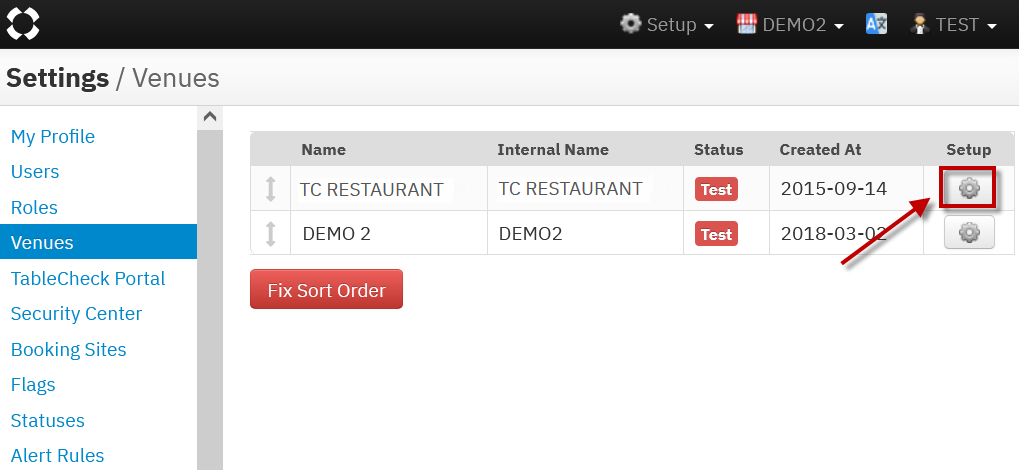Grab the sort handle for TC RESTAURANT
The image size is (1019, 470).
pyautogui.click(x=270, y=189)
